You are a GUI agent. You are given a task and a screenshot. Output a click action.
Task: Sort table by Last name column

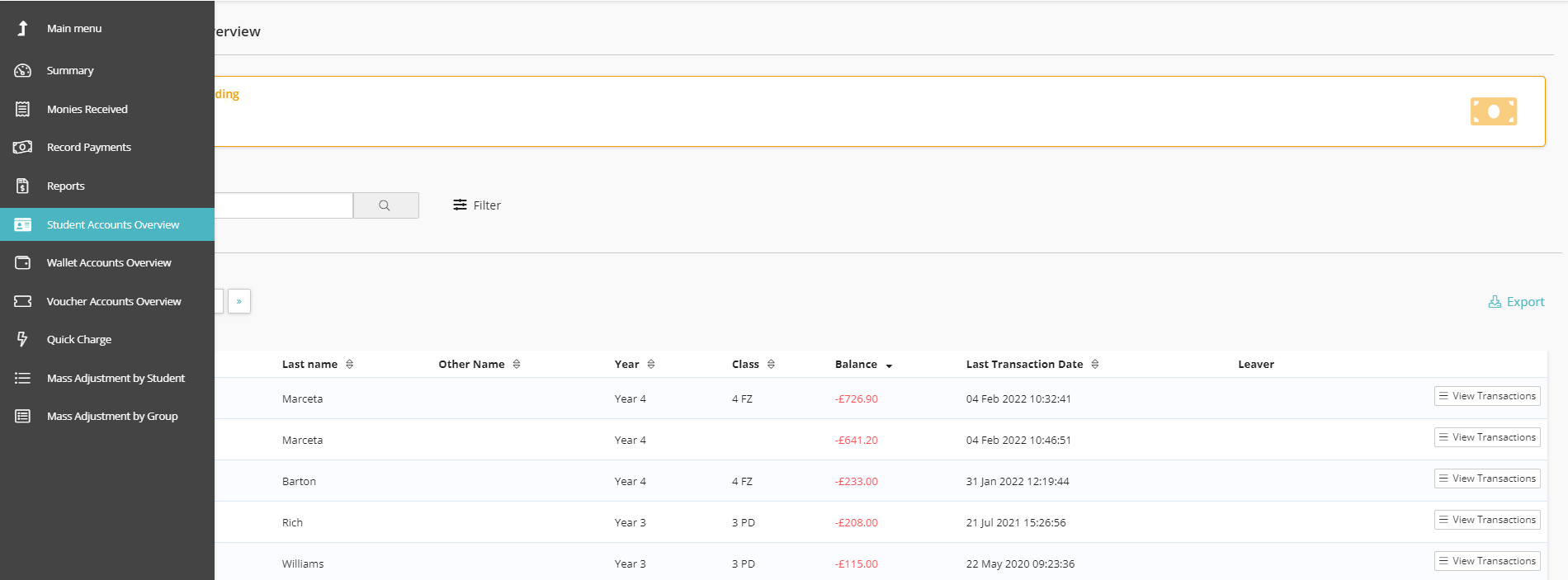pyautogui.click(x=318, y=365)
